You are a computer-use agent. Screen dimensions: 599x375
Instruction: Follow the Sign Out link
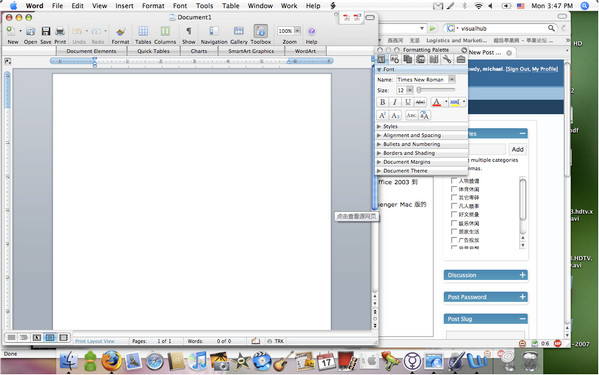[518, 69]
